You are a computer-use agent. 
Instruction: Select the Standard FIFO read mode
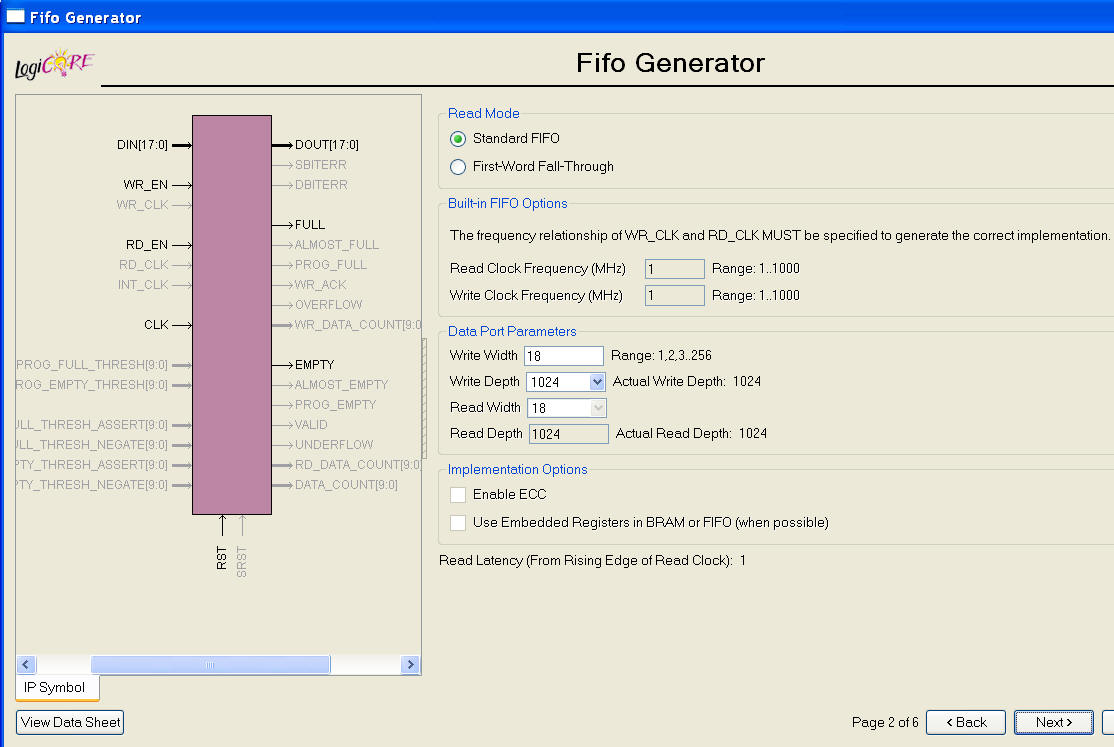(458, 139)
